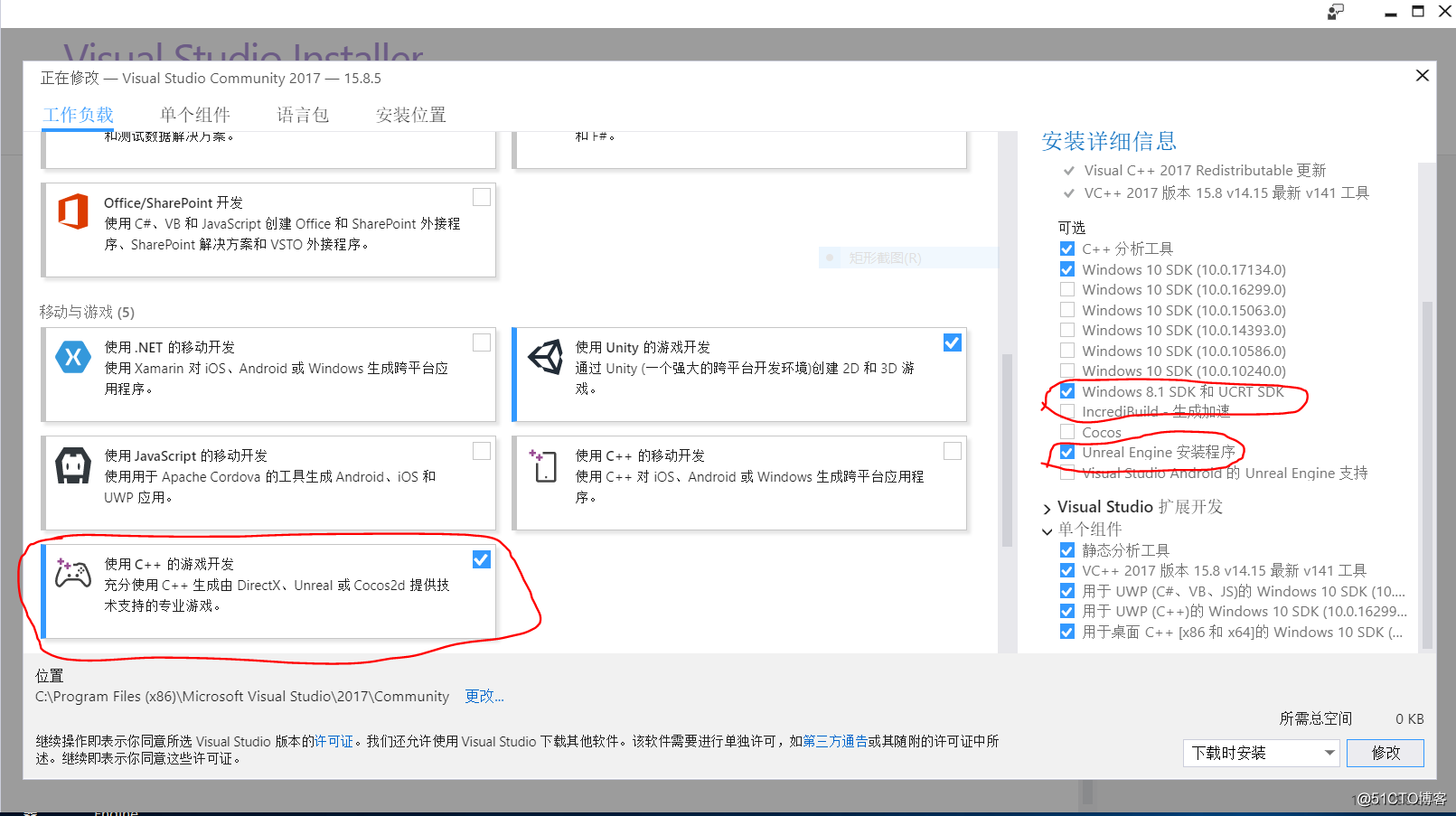Open the download-then-install mode dropdown
This screenshot has width=1456, height=816.
click(1261, 753)
